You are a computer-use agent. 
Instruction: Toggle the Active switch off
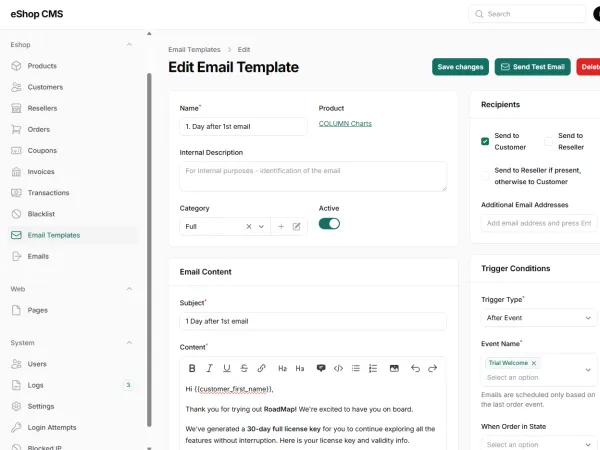329,224
